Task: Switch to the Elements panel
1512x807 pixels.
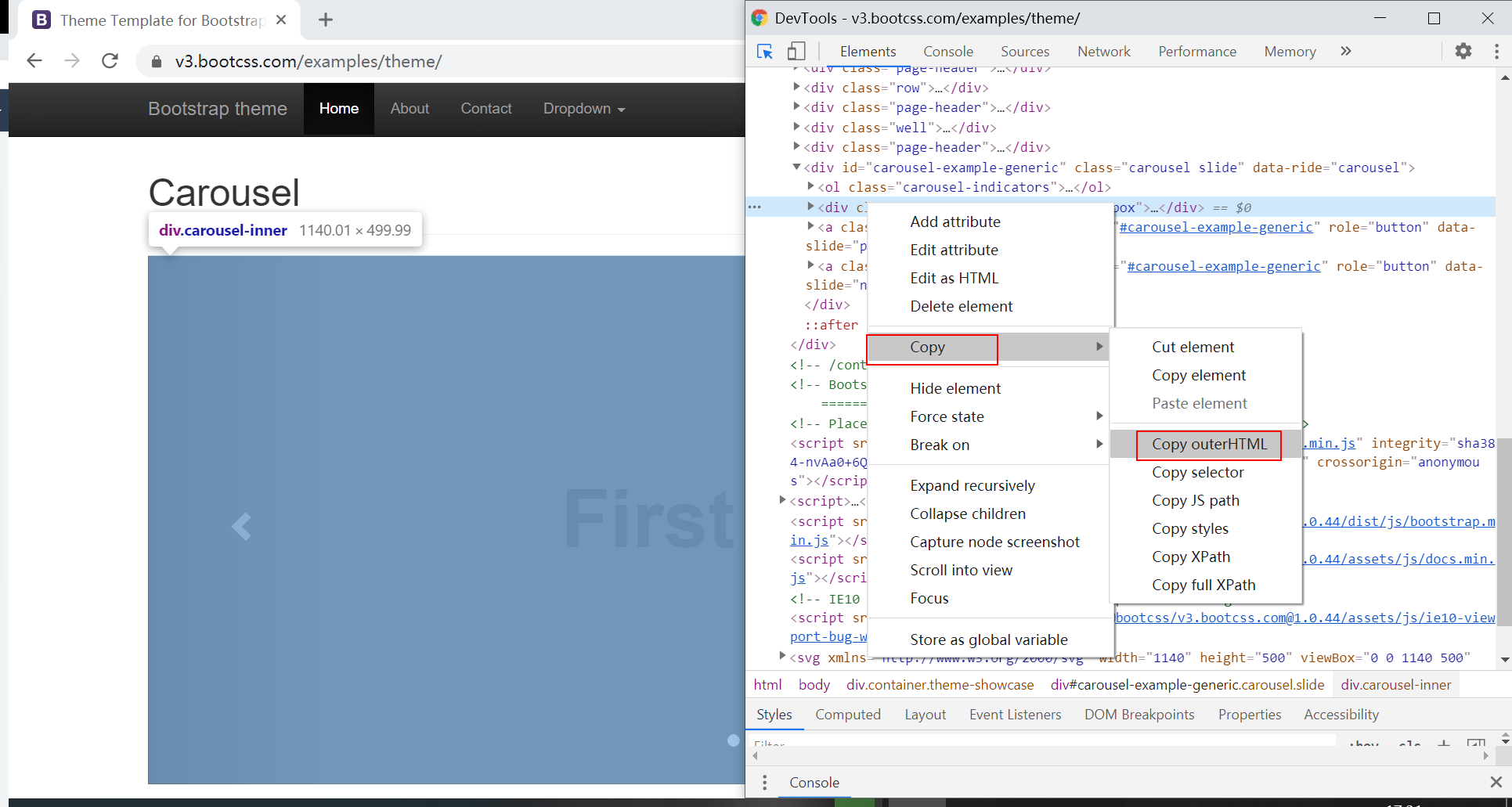Action: pos(868,52)
